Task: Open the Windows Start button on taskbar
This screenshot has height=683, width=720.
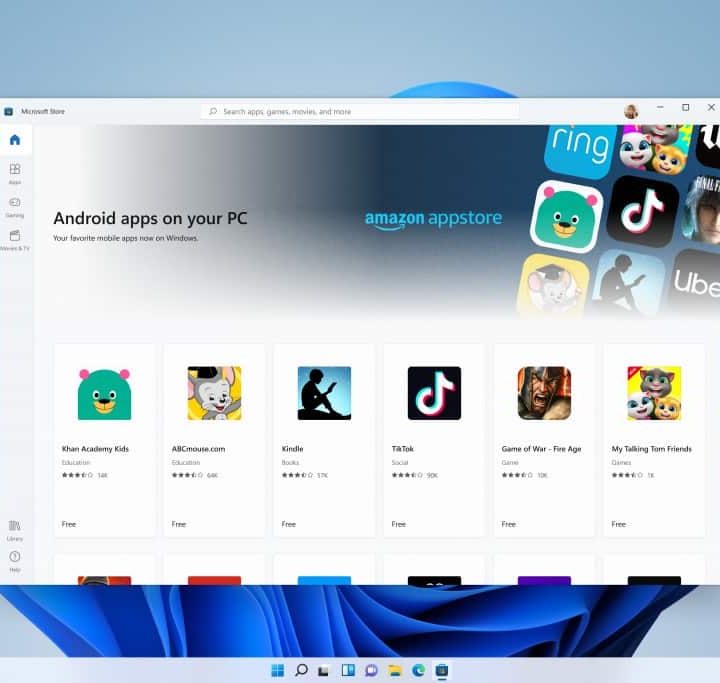Action: click(277, 671)
